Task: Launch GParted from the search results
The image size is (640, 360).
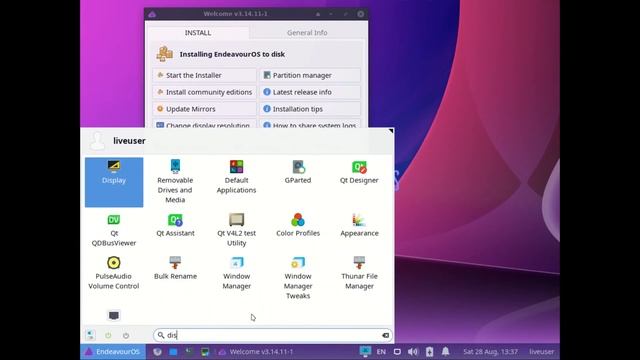Action: click(298, 172)
